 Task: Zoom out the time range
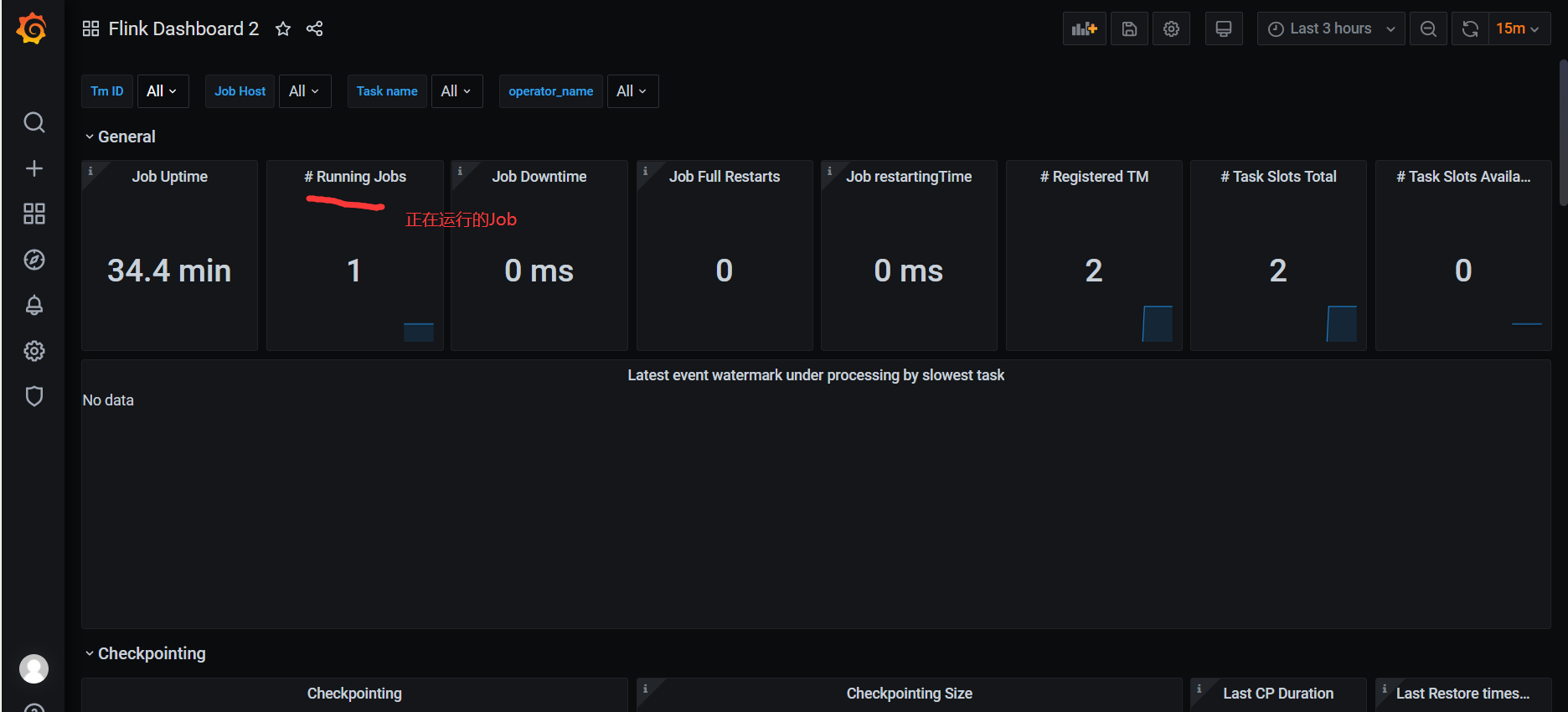[1428, 28]
